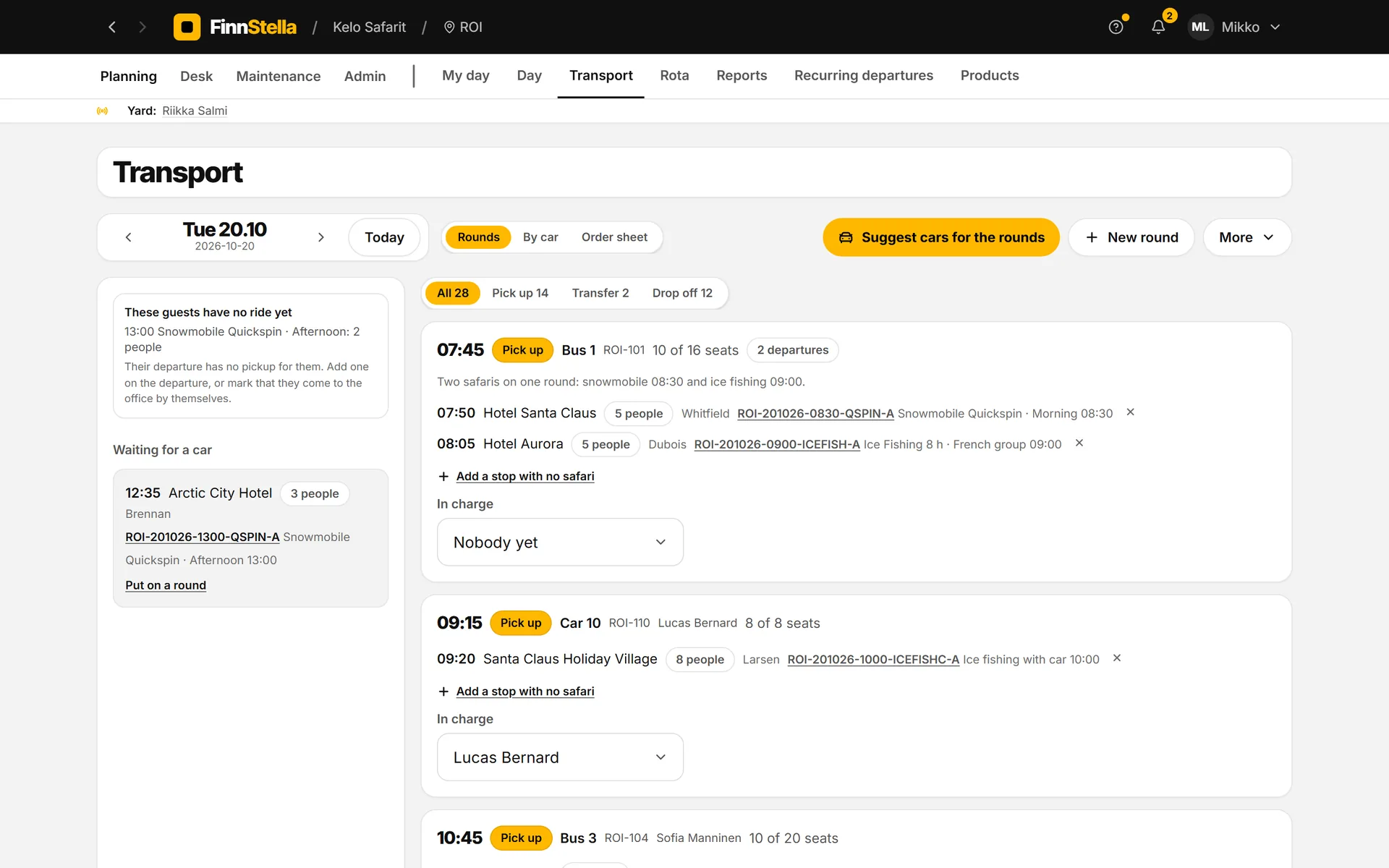Open the notifications bell

pyautogui.click(x=1158, y=27)
